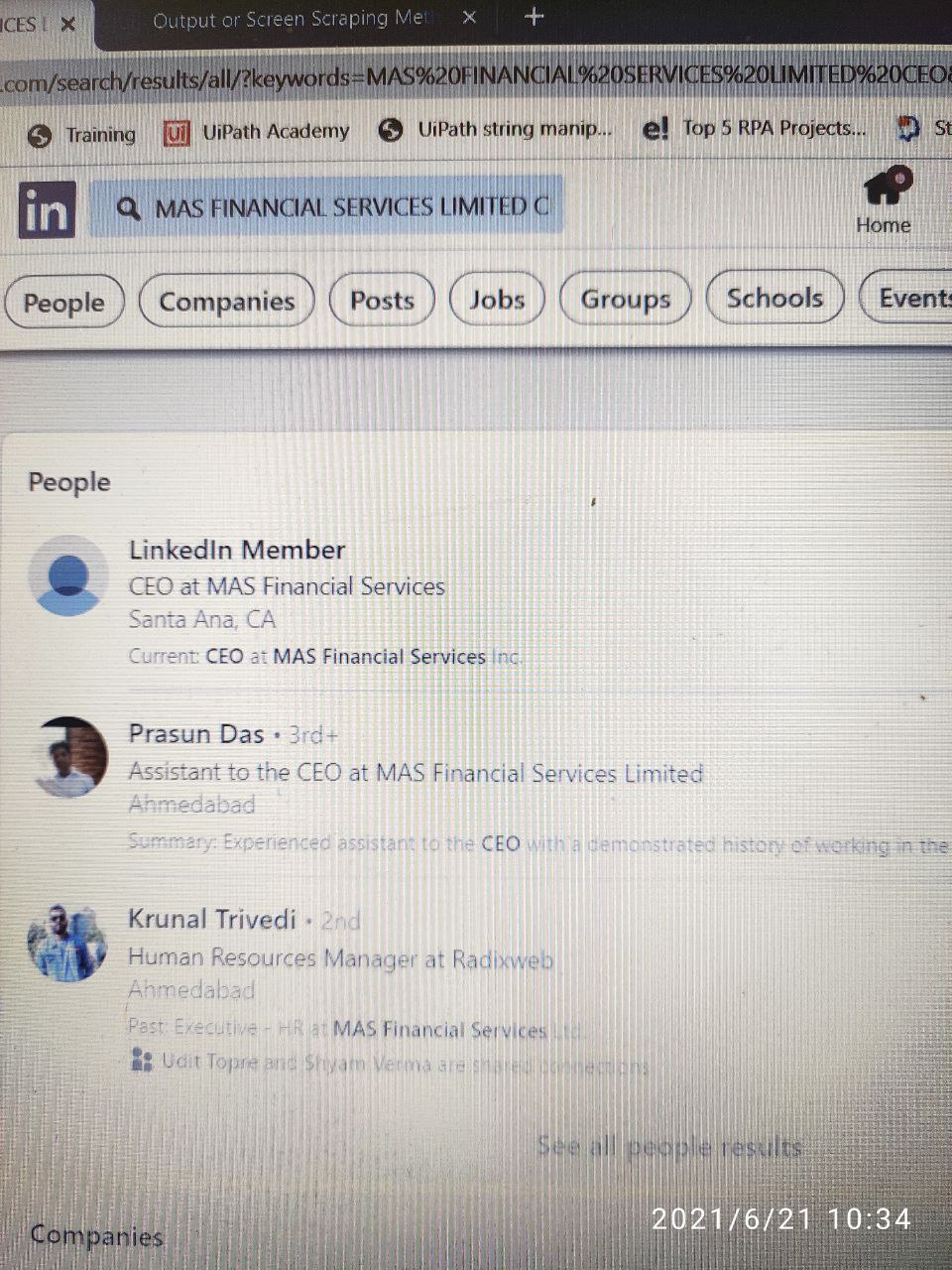Open Krunal Trivedi profile name

tap(212, 920)
